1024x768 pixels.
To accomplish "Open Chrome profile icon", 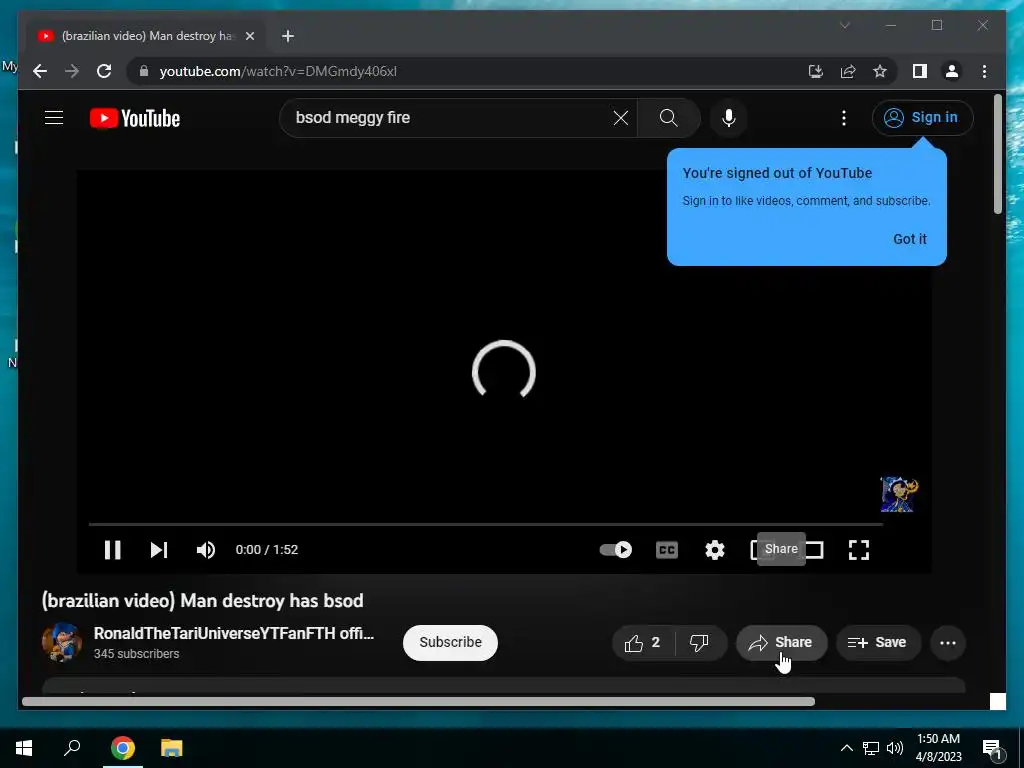I will [x=952, y=71].
